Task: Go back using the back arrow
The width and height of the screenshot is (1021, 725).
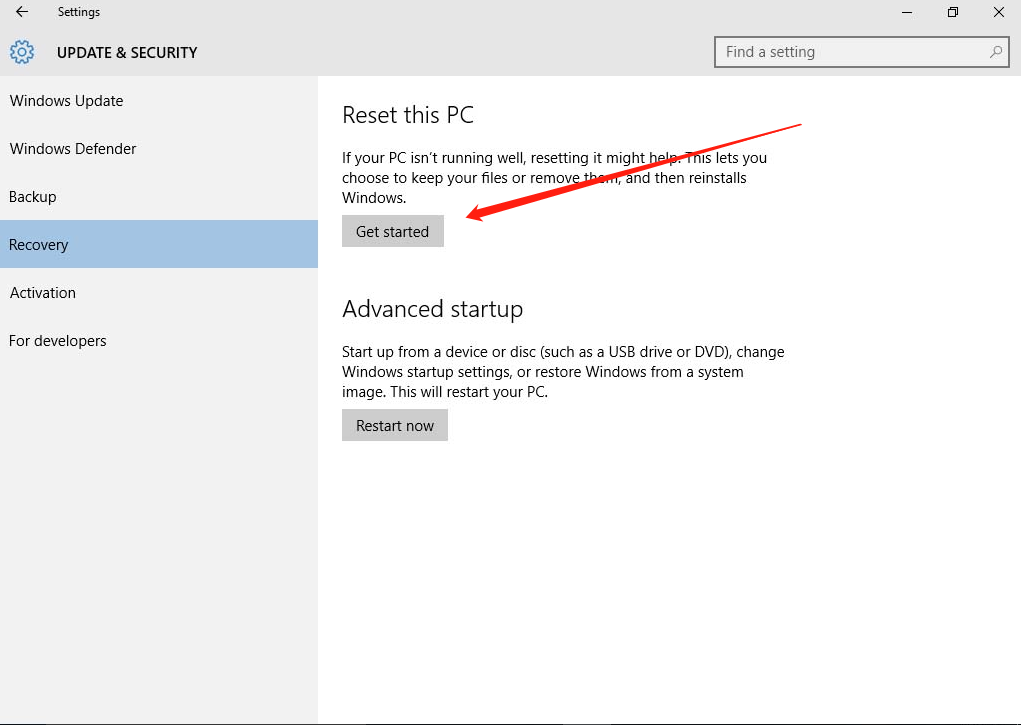Action: [x=22, y=12]
